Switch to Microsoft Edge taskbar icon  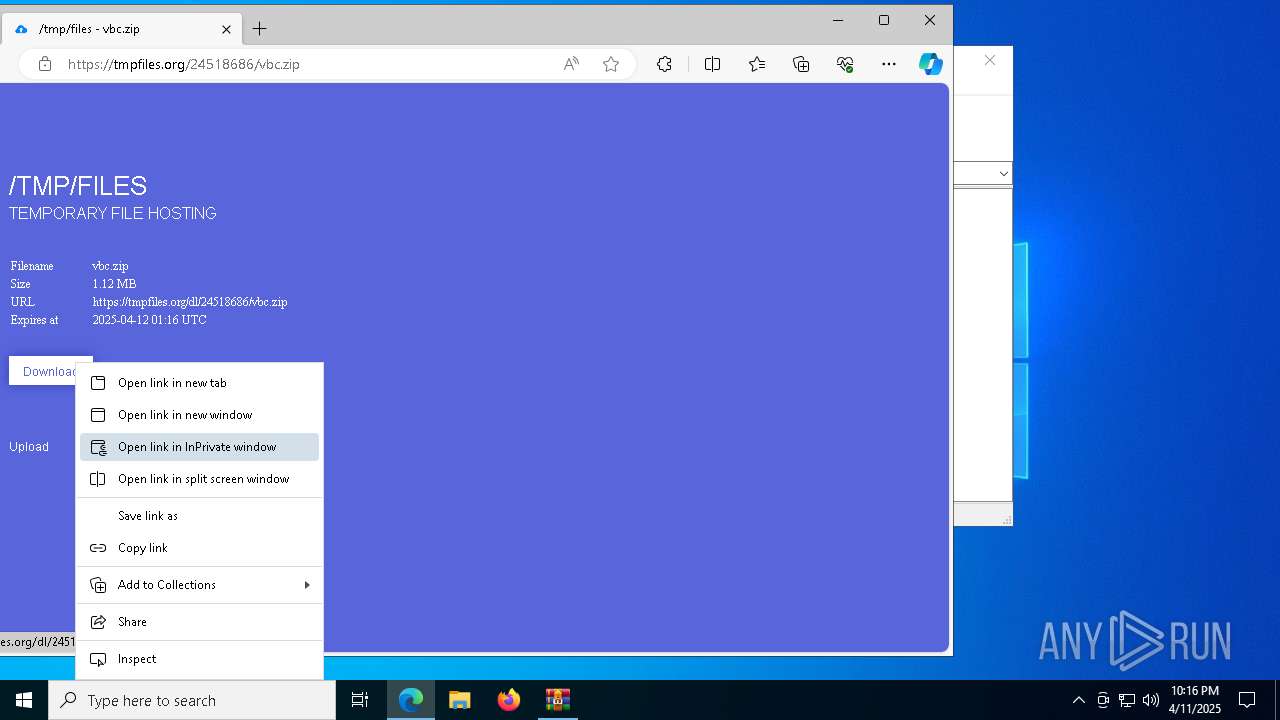pyautogui.click(x=411, y=700)
